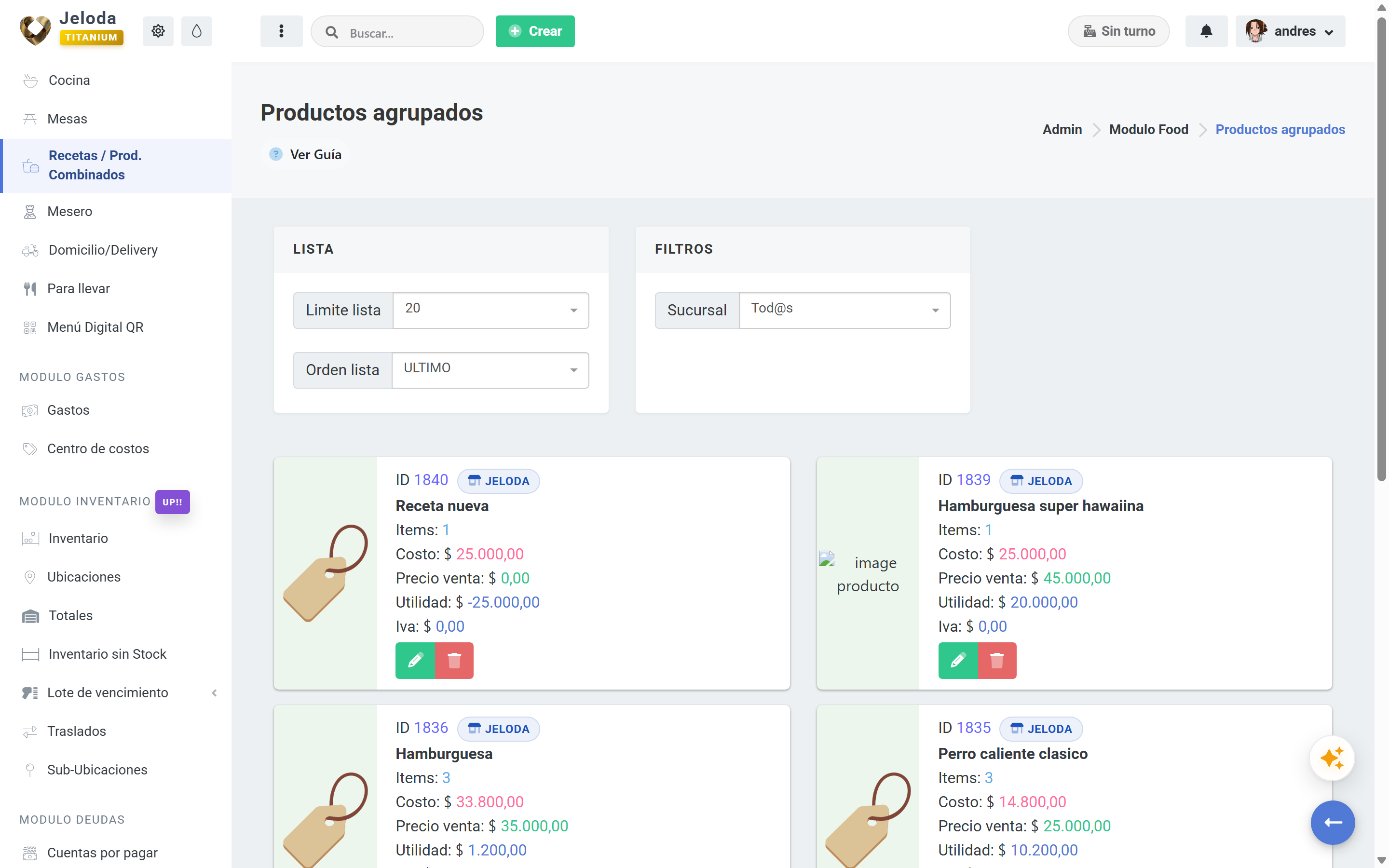Click the JELODA badge on ID 1839
The height and width of the screenshot is (868, 1389).
1041,481
